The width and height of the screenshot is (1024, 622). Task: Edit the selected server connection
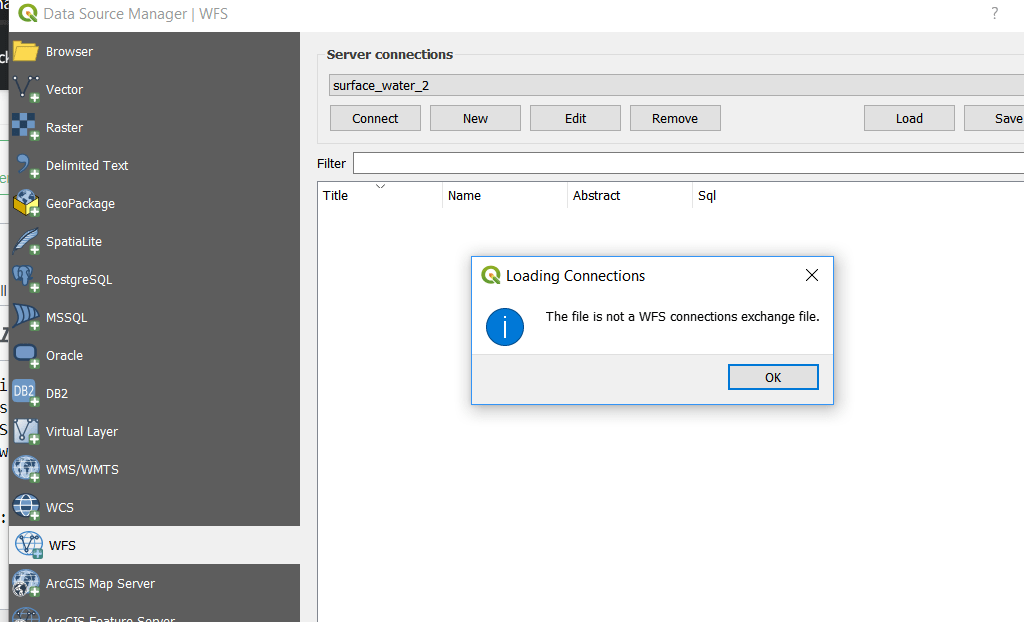(x=575, y=118)
